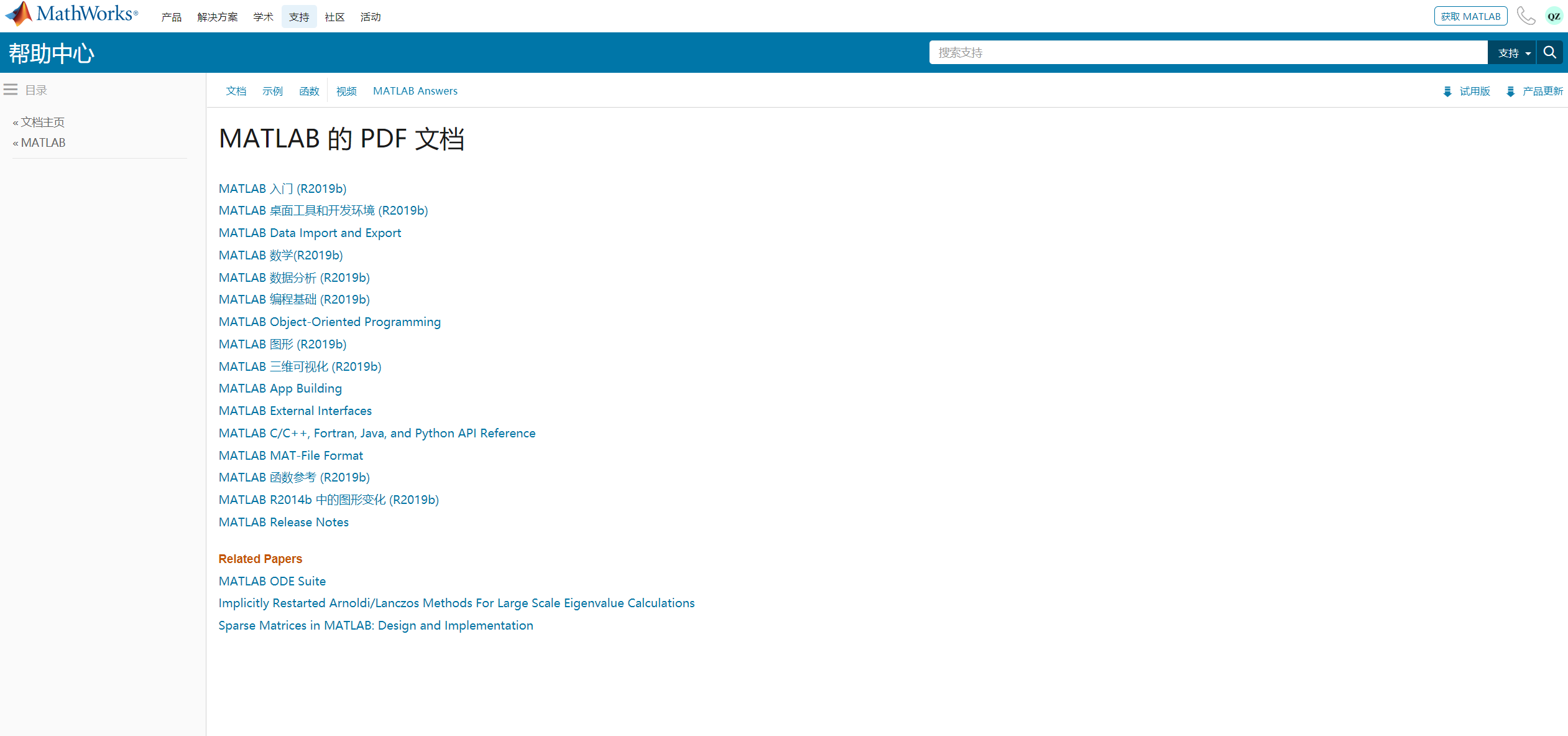
Task: Open the 解决方案 menu item
Action: [x=217, y=17]
